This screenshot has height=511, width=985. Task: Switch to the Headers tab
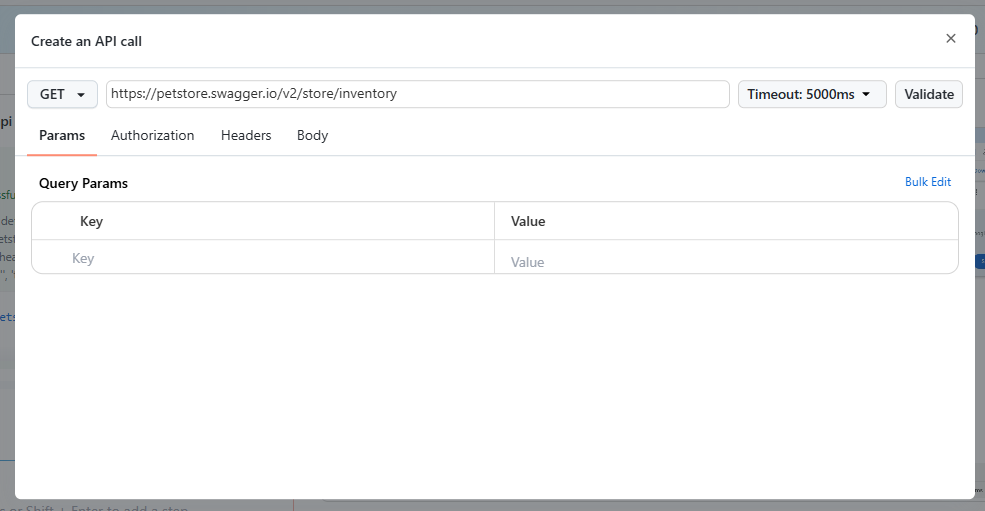[x=246, y=136]
